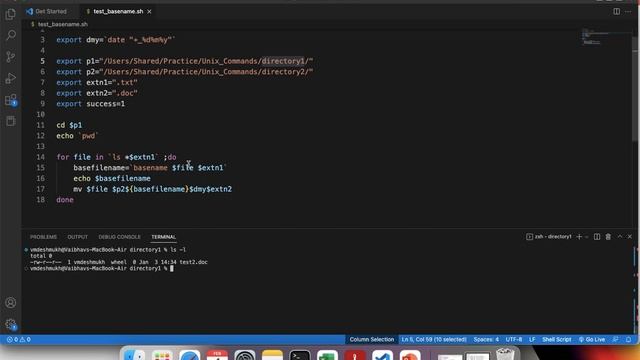Image resolution: width=640 pixels, height=360 pixels.
Task: Click 'cd $p1' on line 11
Action: click(69, 125)
